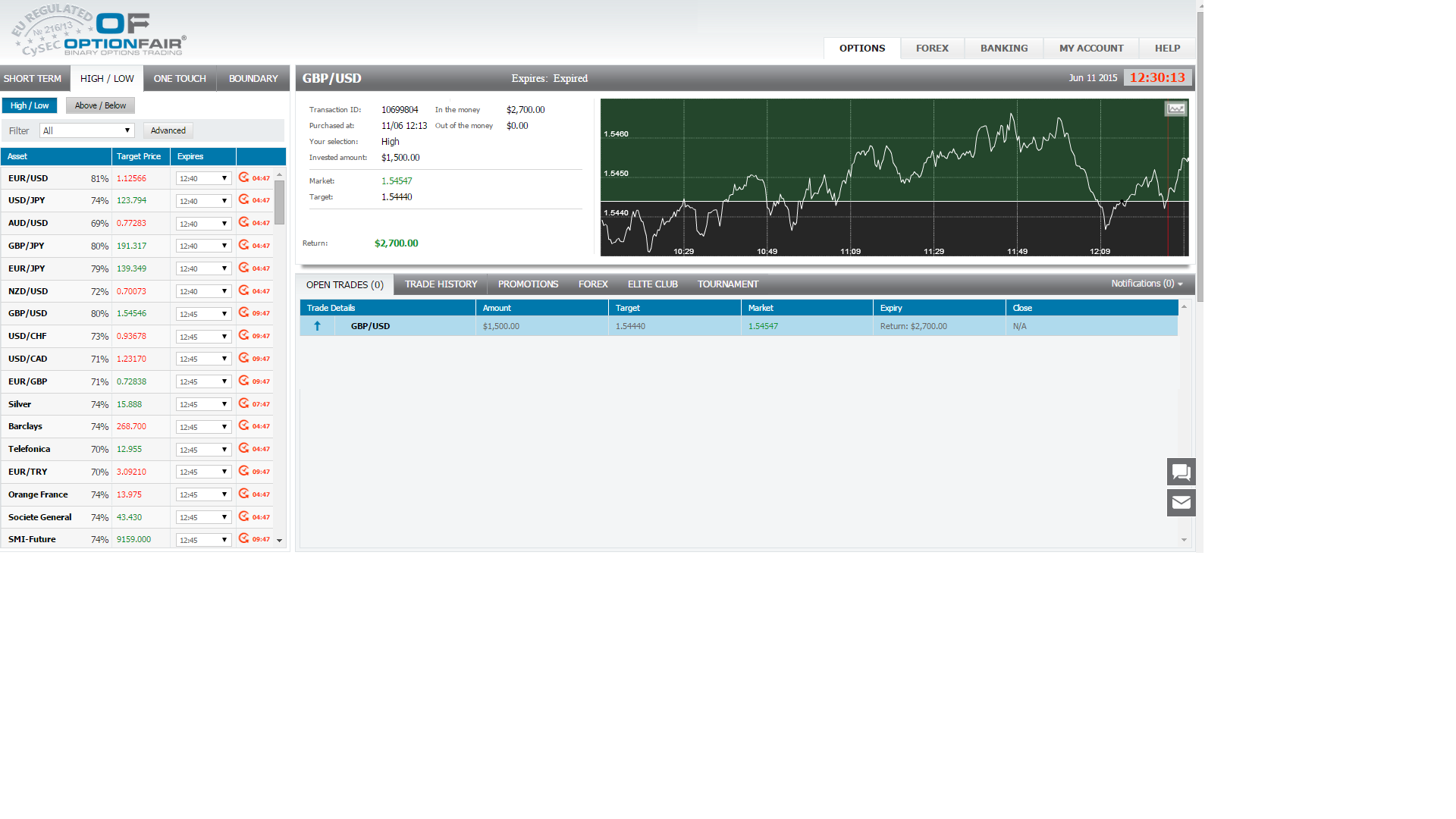Viewport: 1456px width, 819px height.
Task: Select the High/Low trading mode toggle
Action: point(30,105)
